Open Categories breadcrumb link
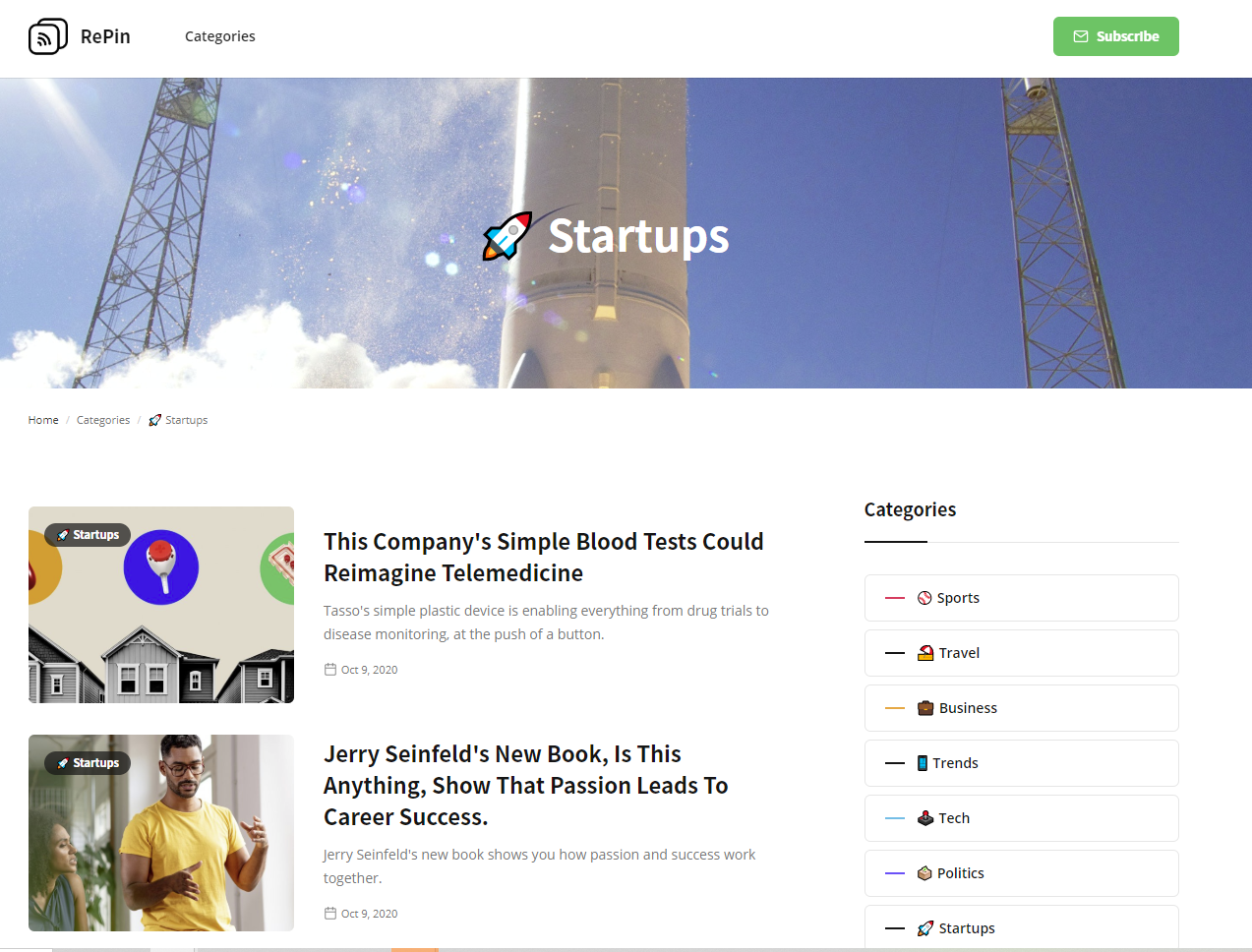Screen dimensions: 1252x952 103,420
